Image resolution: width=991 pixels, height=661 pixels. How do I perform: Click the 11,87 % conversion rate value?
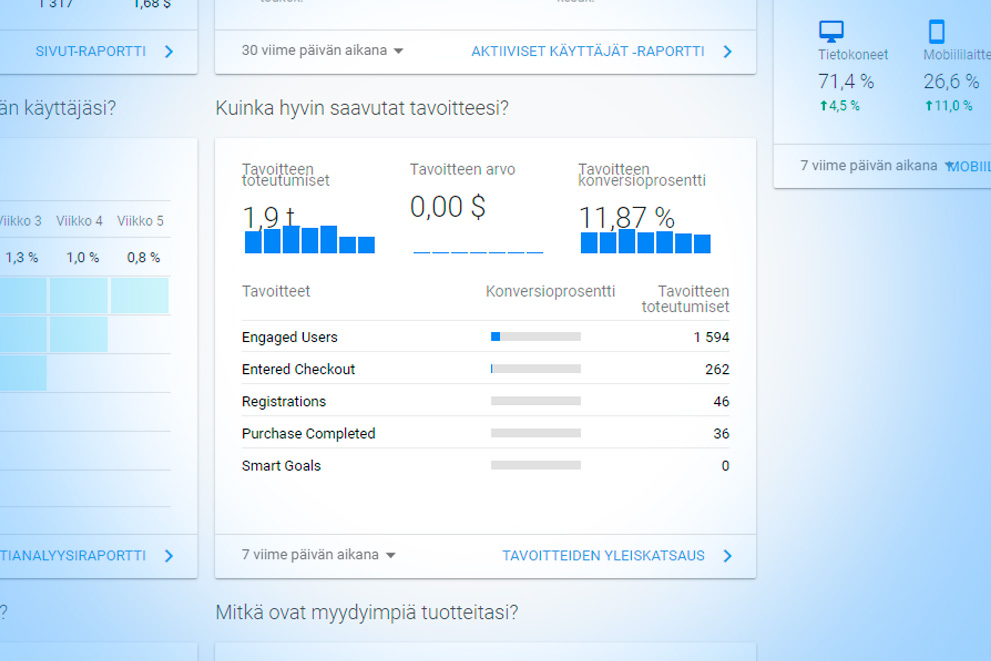coord(626,218)
